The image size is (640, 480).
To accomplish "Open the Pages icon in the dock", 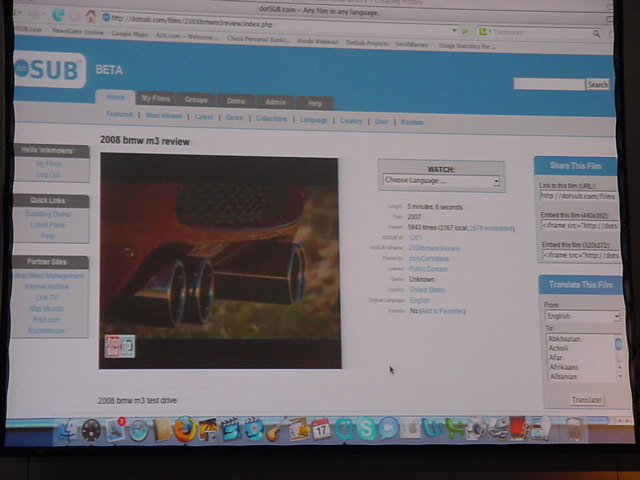I will point(298,429).
